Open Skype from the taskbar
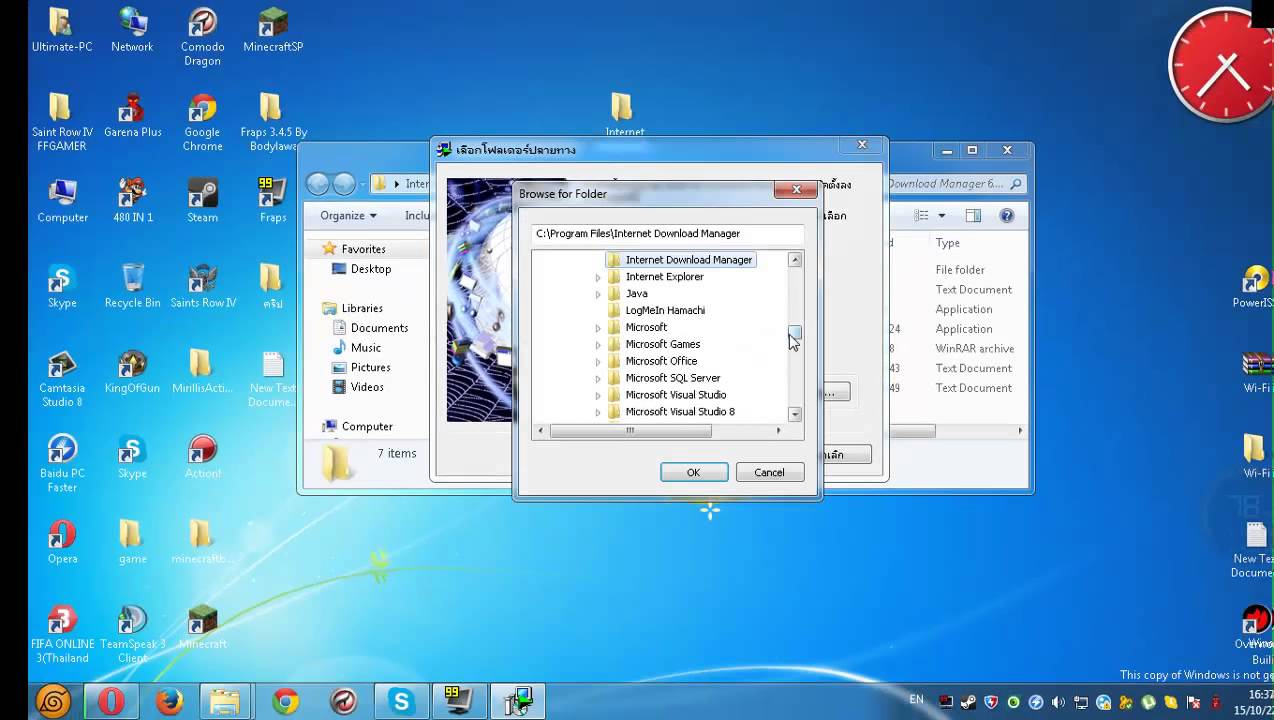 pyautogui.click(x=401, y=702)
